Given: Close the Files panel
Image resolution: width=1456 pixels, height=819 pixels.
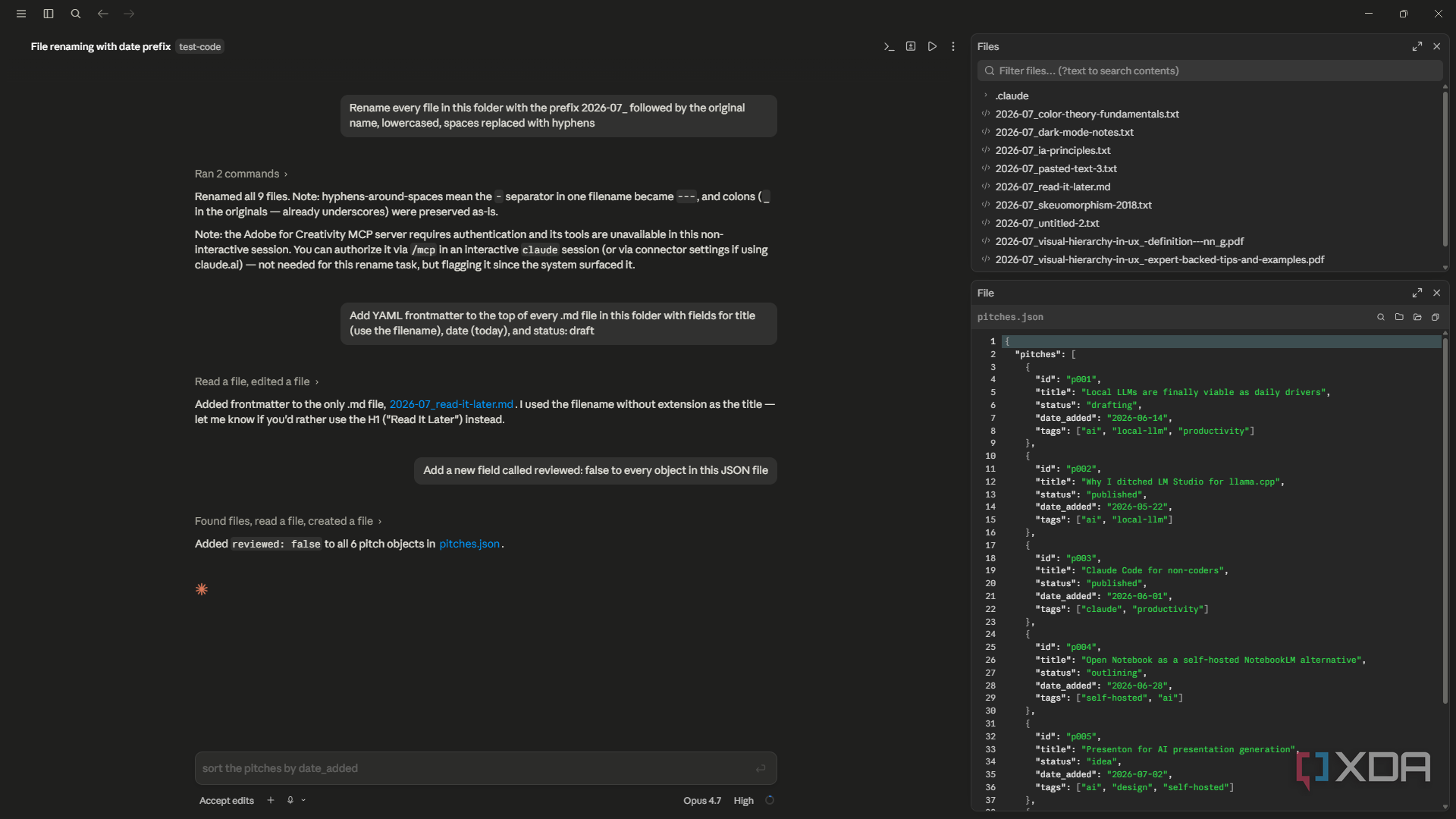Looking at the screenshot, I should click(1436, 46).
